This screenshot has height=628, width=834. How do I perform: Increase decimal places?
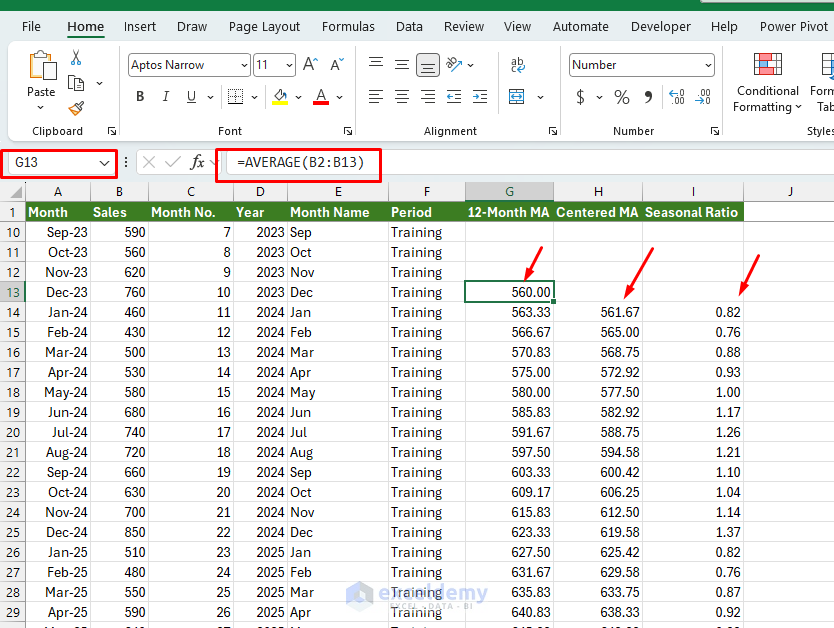(x=677, y=97)
